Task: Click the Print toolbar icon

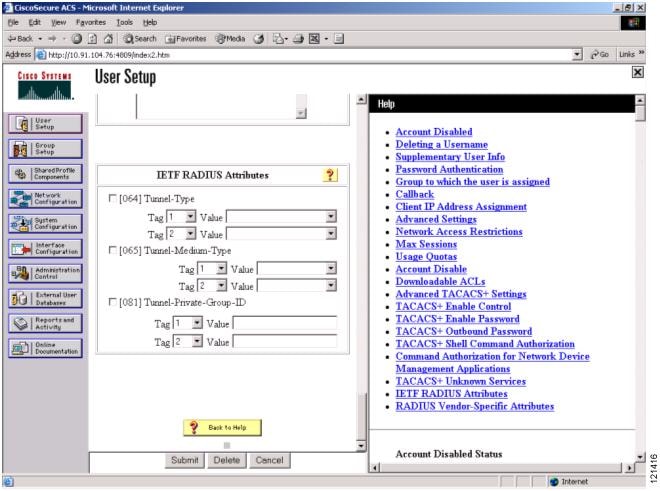Action: 298,39
